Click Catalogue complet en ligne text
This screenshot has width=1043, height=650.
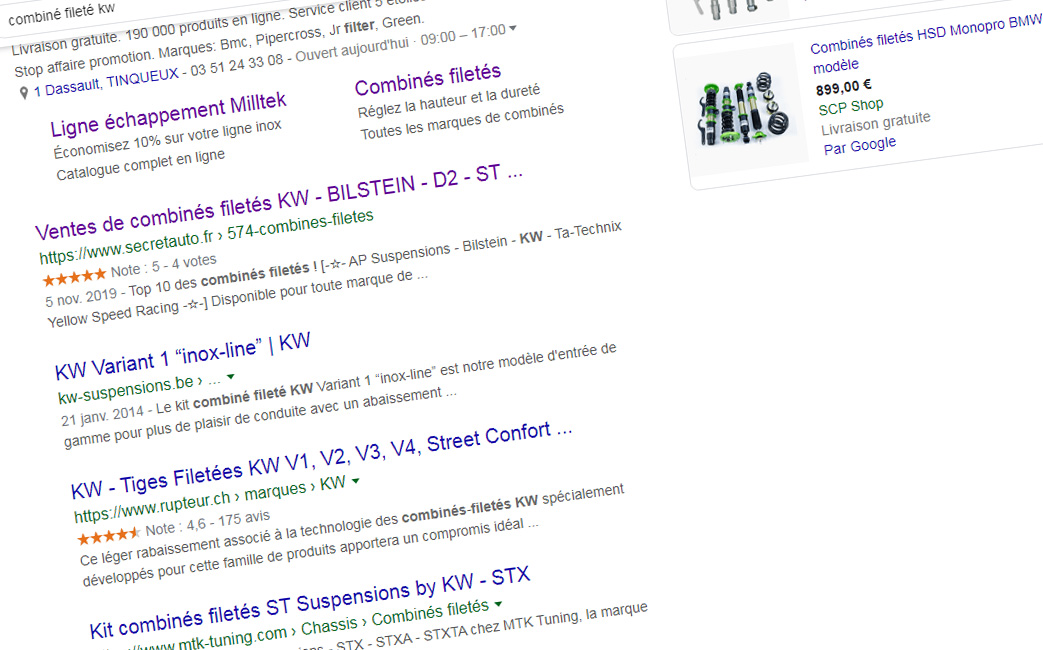(140, 166)
